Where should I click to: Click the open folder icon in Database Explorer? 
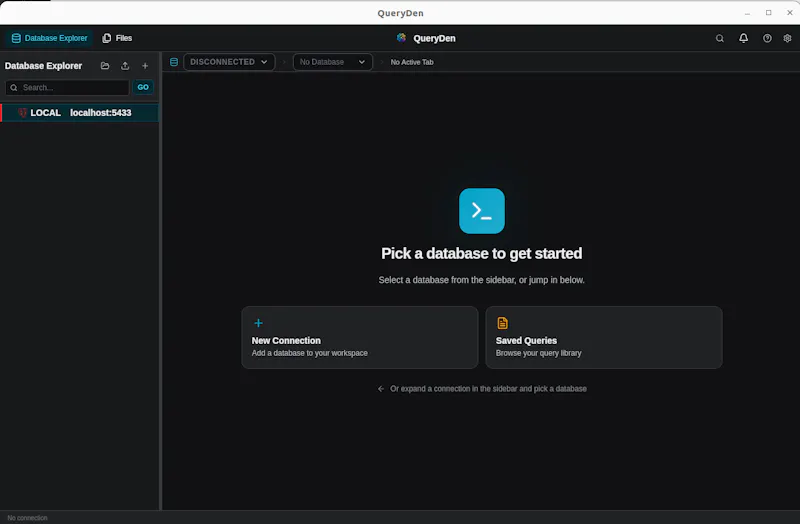105,66
